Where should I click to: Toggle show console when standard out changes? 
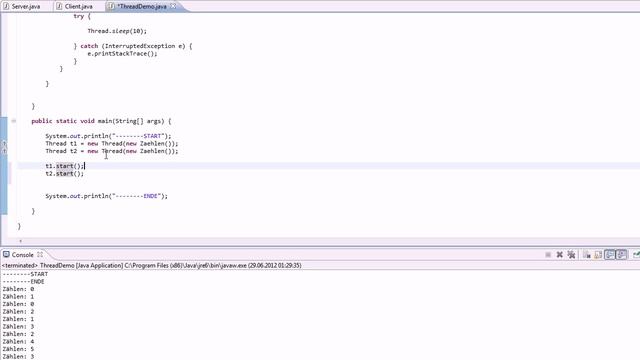pos(610,255)
